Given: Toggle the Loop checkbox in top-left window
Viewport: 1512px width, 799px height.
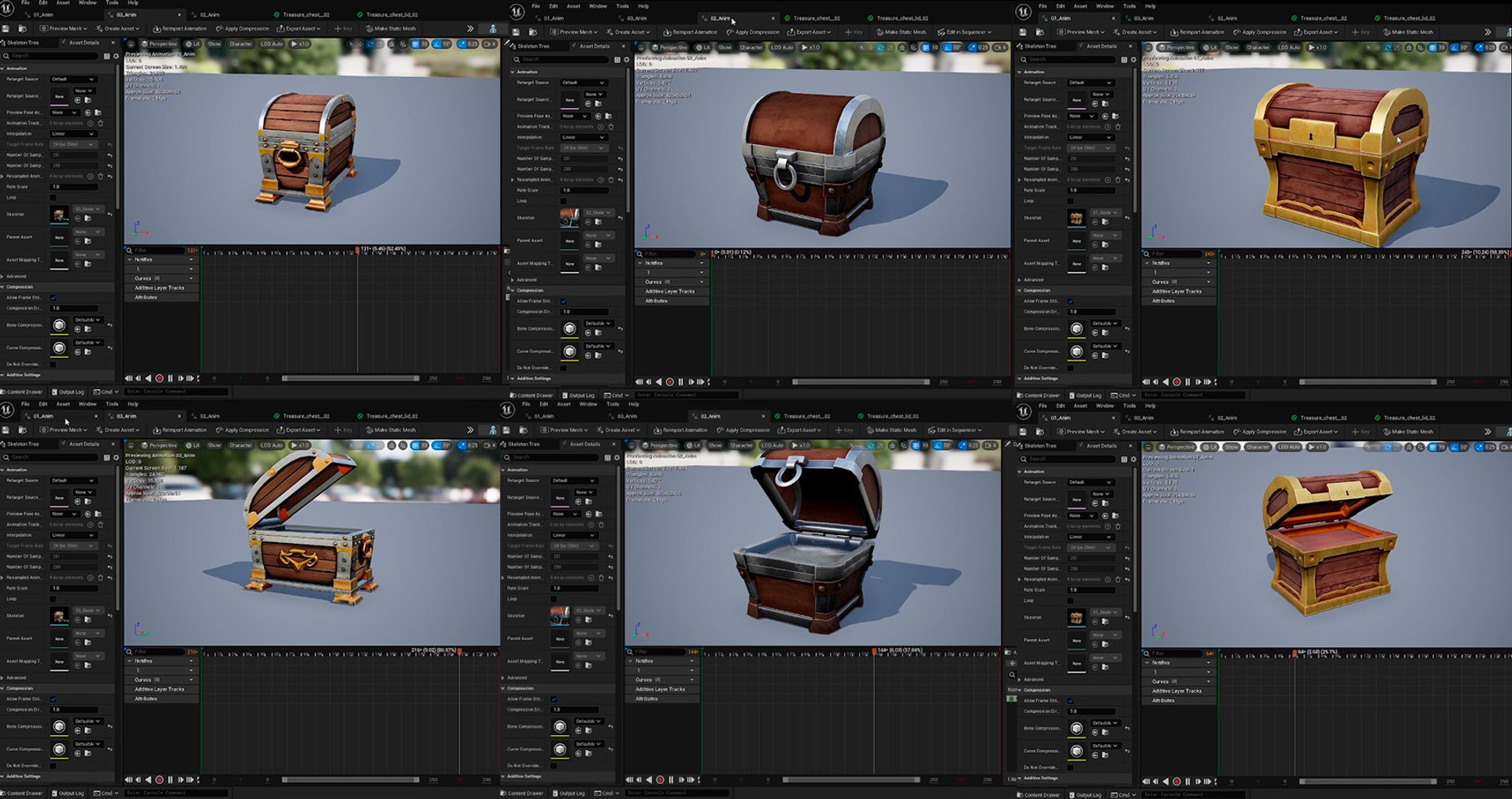Looking at the screenshot, I should pos(53,197).
